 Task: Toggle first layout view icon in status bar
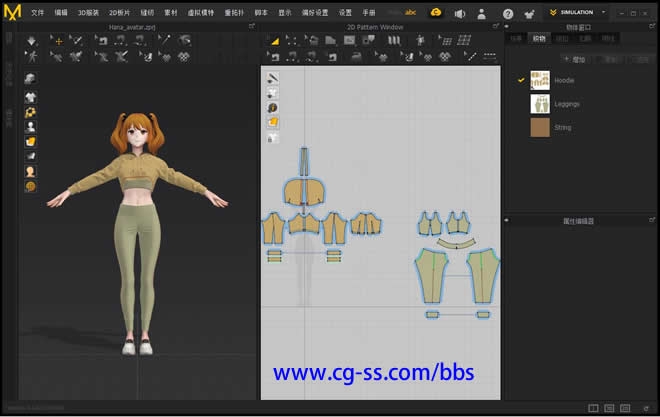(594, 408)
